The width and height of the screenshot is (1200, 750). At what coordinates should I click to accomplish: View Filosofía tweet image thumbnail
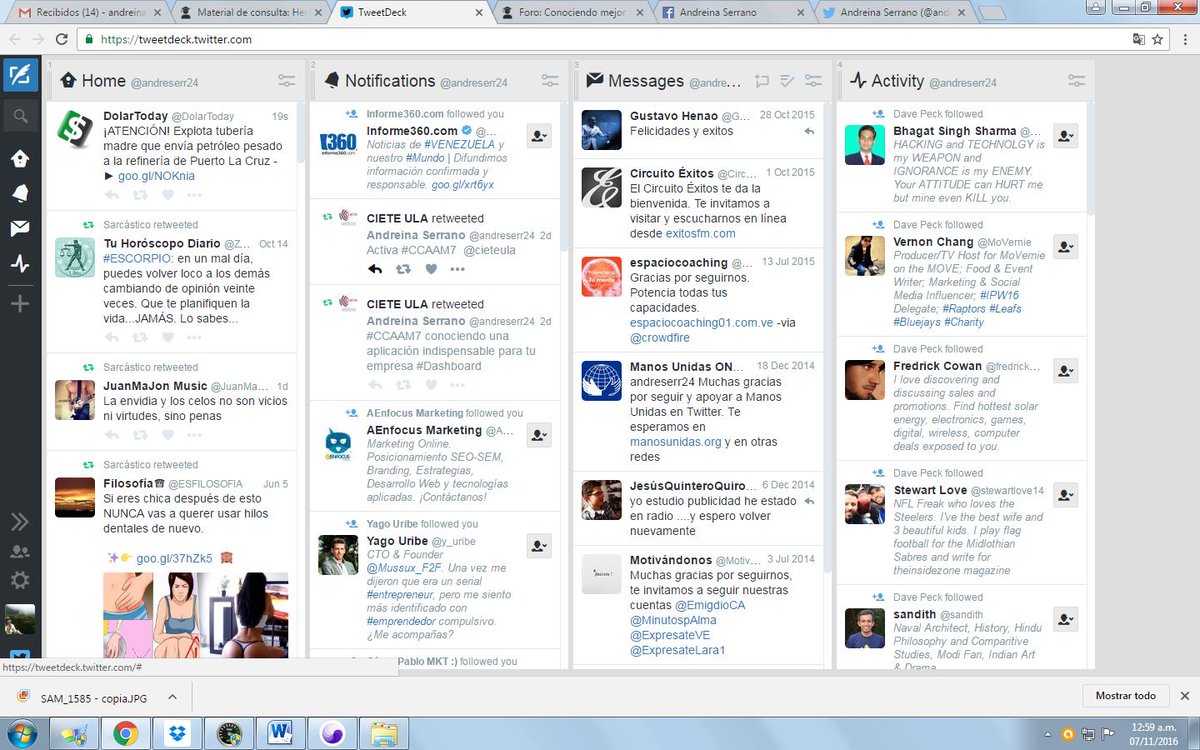pyautogui.click(x=195, y=614)
